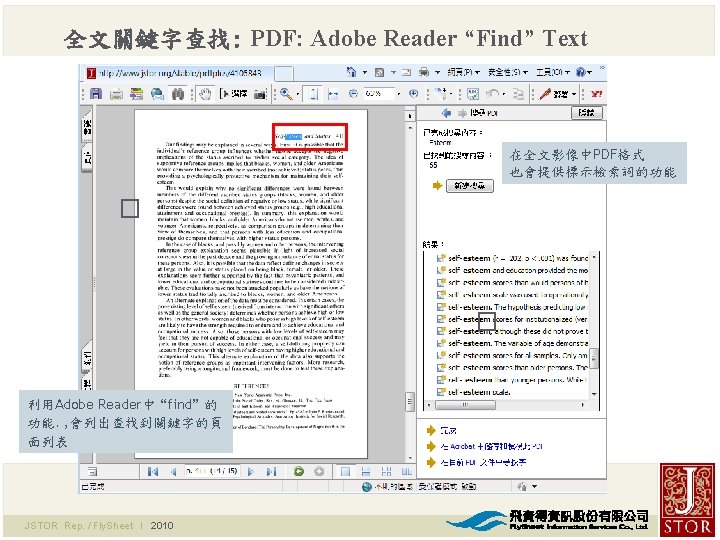Click the browser Print icon
720x540 pixels.
(x=424, y=72)
